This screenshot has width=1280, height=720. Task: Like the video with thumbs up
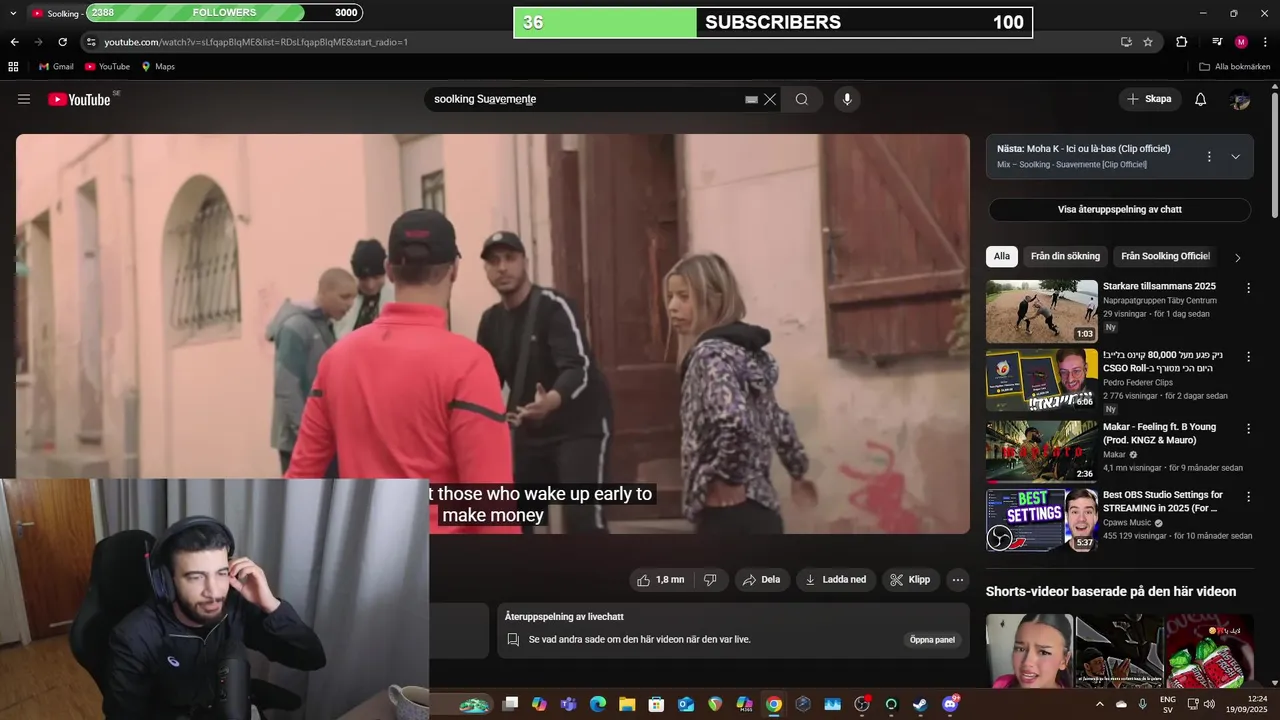[x=661, y=580]
